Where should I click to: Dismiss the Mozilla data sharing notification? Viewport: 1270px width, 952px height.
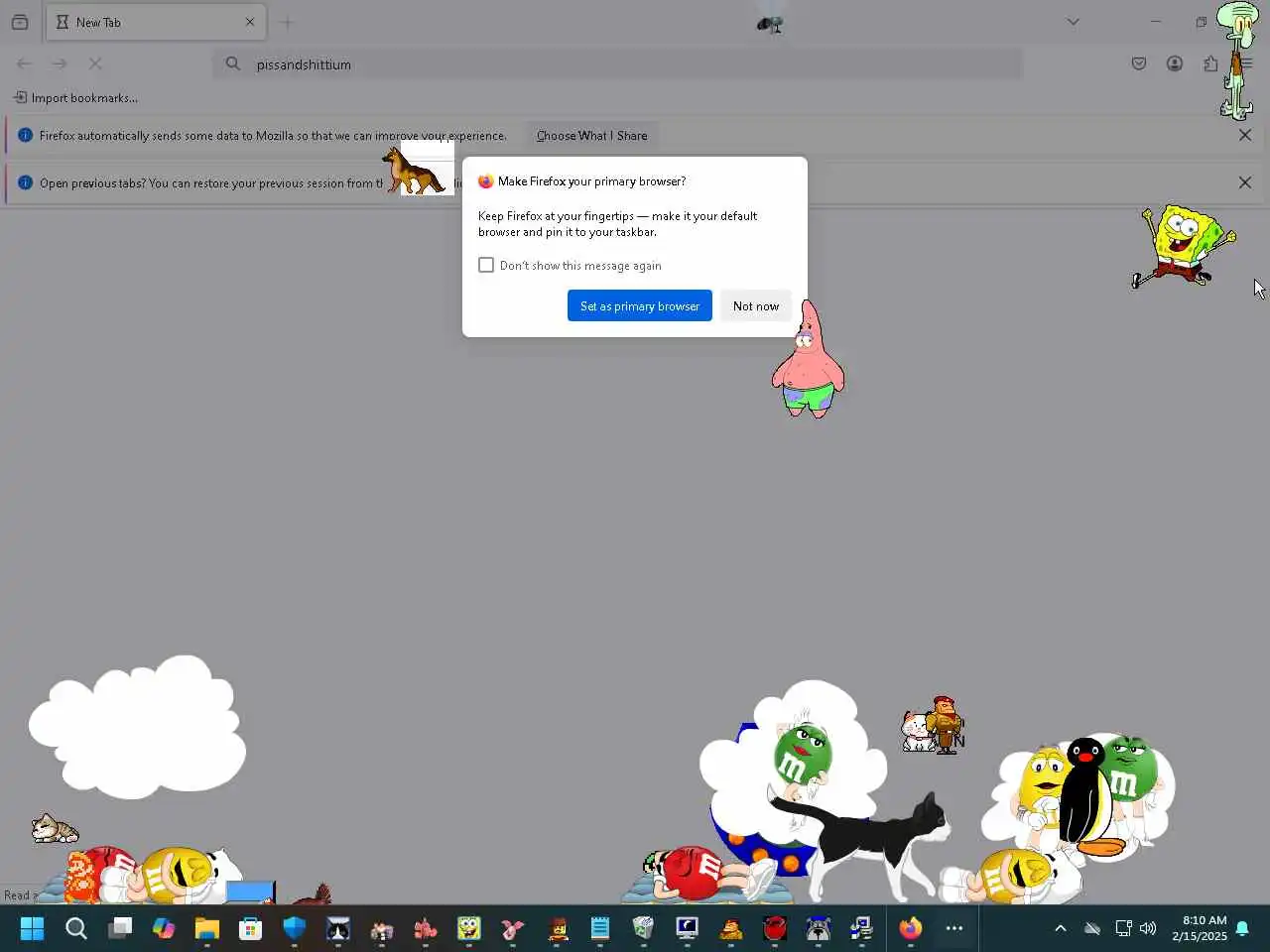tap(1245, 135)
